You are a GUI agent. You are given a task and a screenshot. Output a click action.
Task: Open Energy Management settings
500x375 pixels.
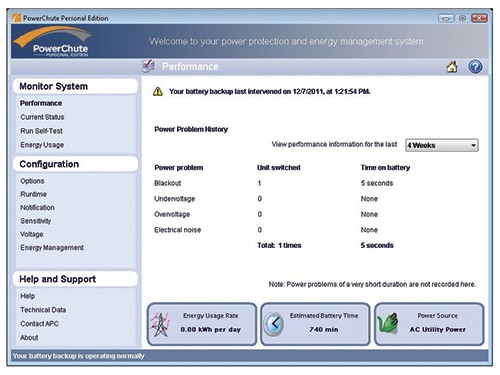[x=52, y=248]
